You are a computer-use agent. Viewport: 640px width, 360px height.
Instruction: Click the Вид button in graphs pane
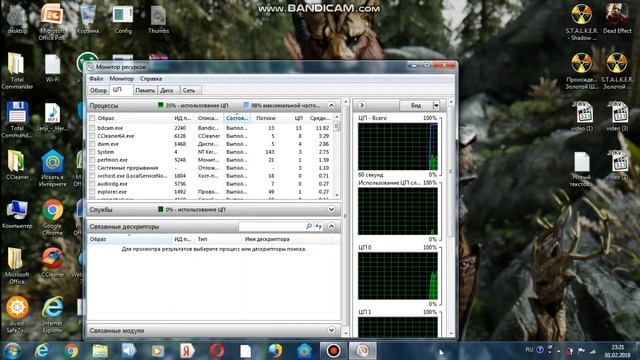point(416,105)
